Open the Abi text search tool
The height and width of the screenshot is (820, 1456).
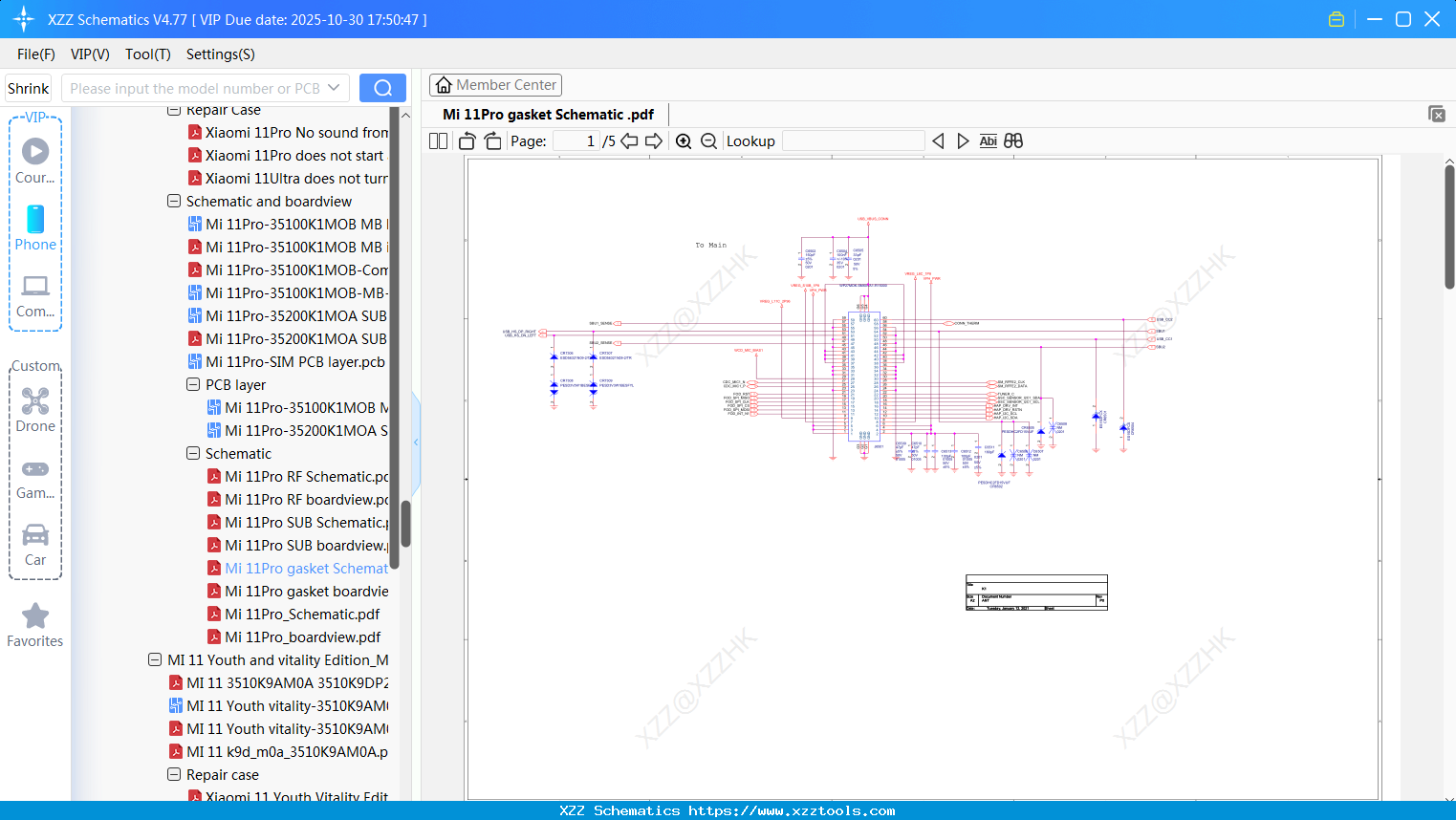point(988,140)
